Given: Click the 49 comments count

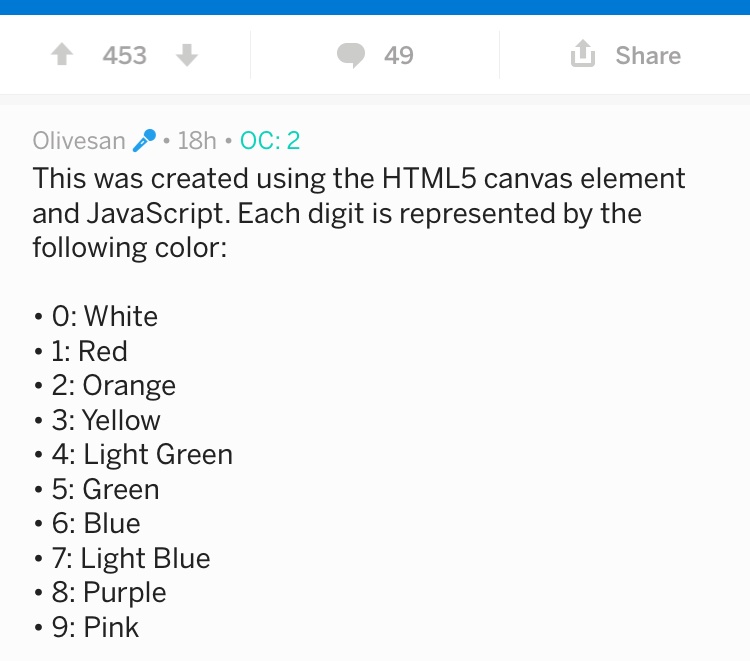Looking at the screenshot, I should 398,55.
